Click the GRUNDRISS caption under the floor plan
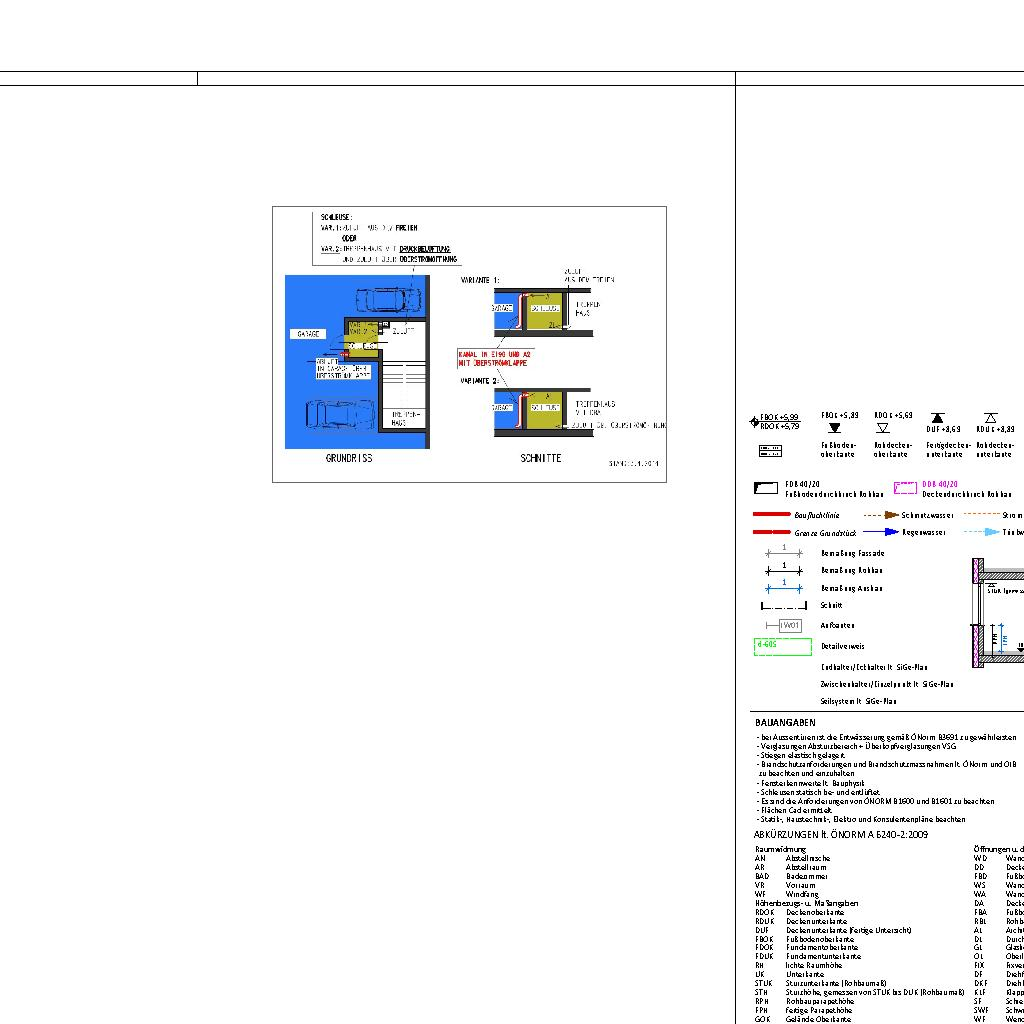 [349, 459]
